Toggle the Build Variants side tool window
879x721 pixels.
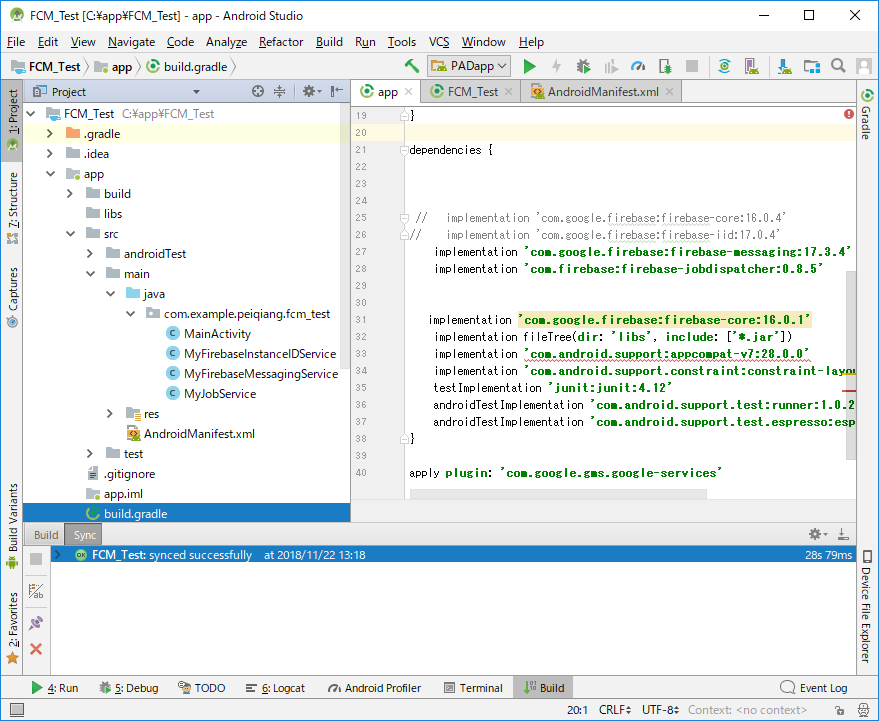pos(12,525)
